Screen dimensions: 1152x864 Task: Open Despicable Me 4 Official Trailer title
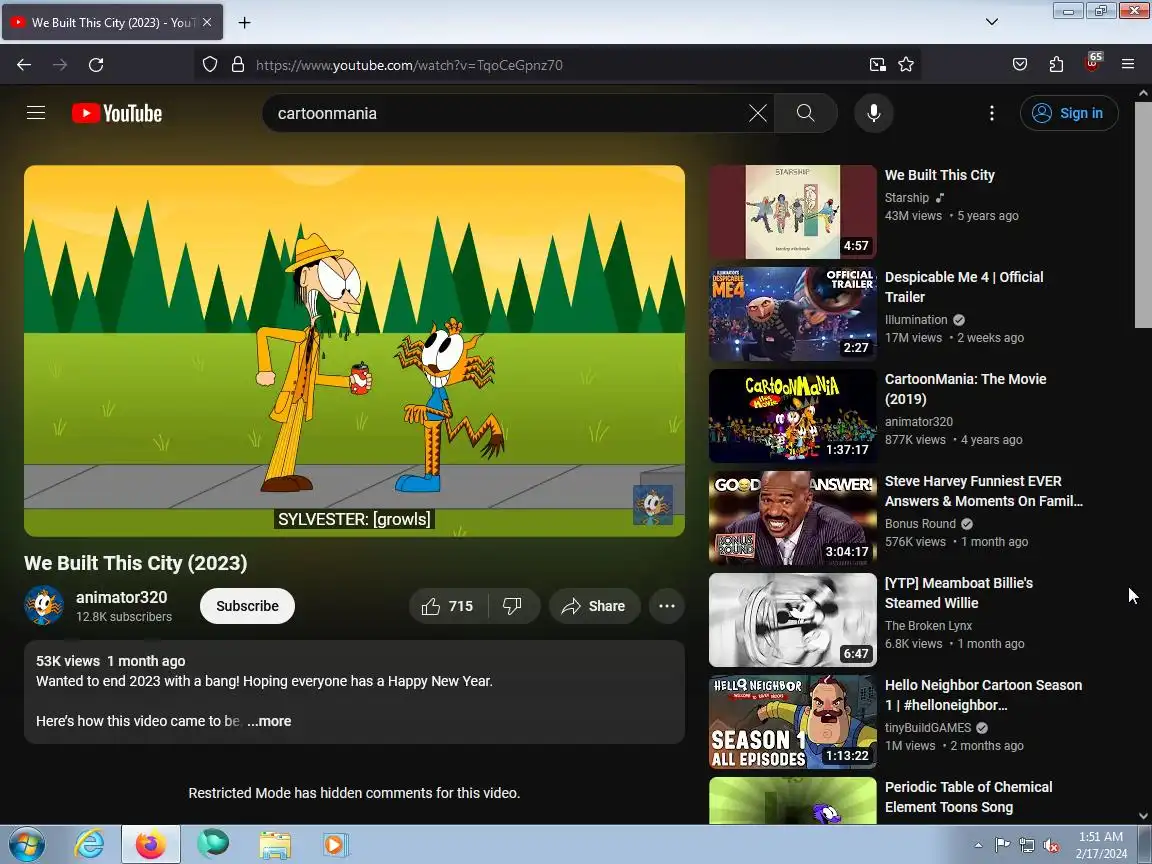pyautogui.click(x=964, y=287)
